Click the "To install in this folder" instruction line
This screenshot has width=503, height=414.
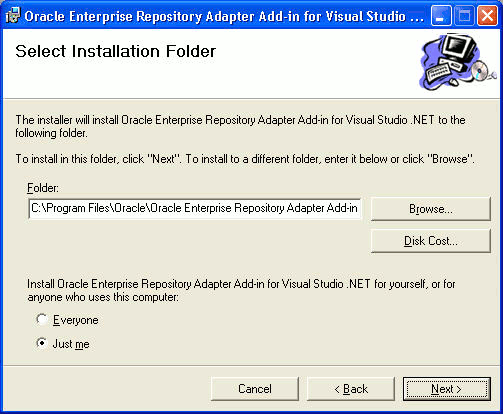245,159
